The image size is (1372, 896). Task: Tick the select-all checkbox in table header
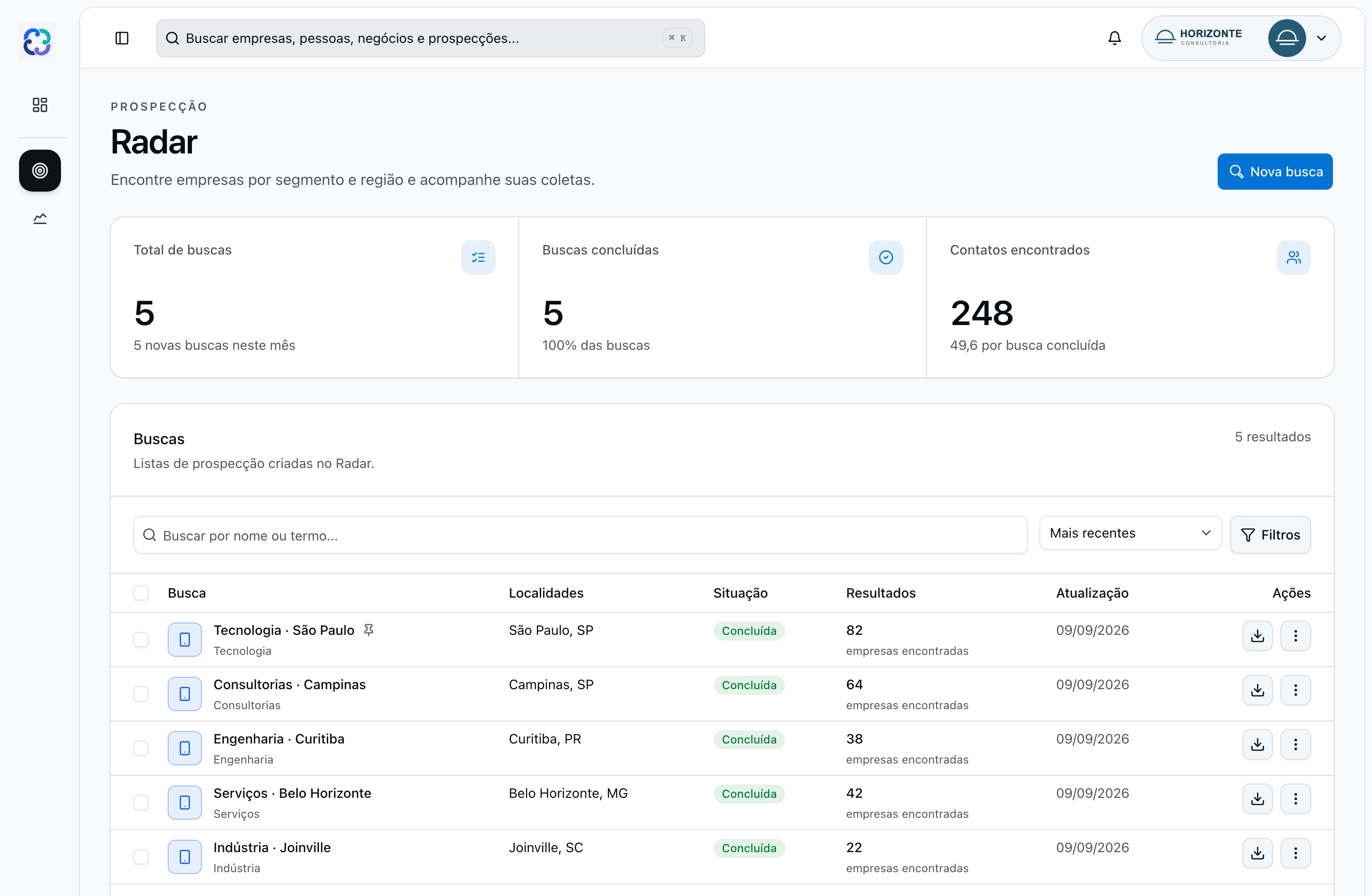[141, 593]
